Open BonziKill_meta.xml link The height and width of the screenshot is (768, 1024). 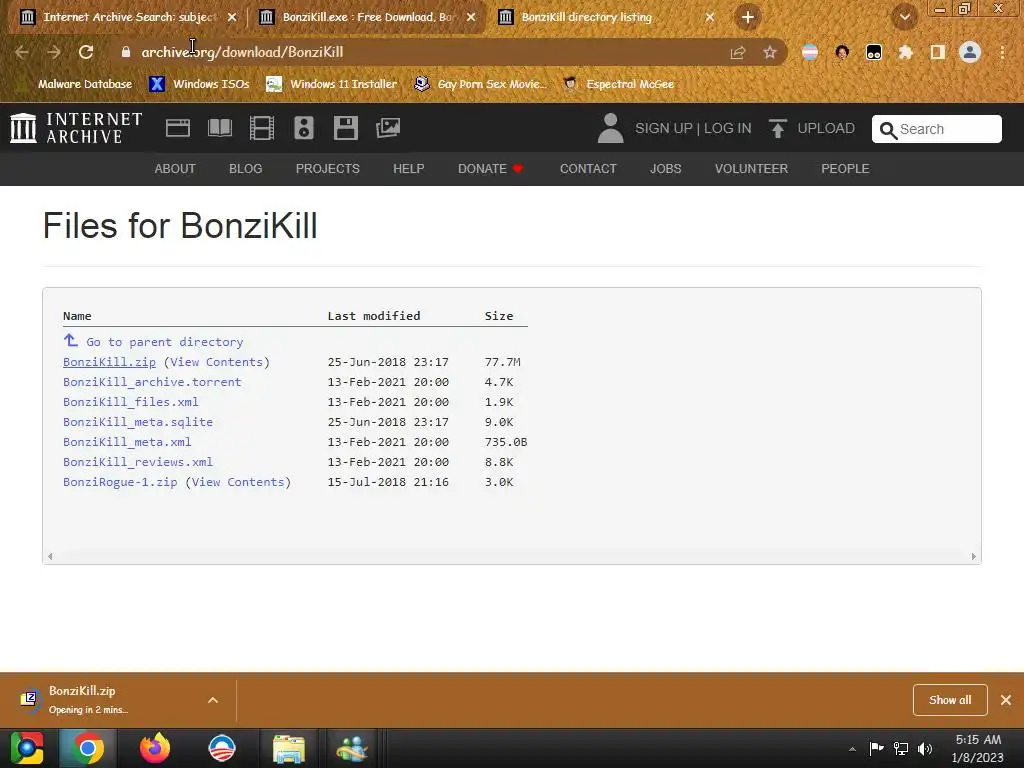127,442
